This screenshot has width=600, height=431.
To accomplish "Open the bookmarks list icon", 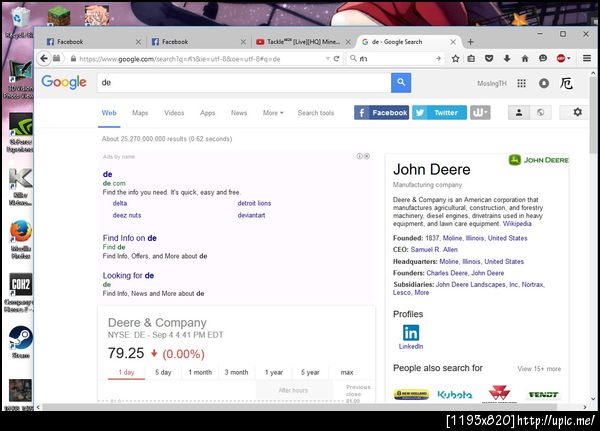I will pyautogui.click(x=471, y=59).
